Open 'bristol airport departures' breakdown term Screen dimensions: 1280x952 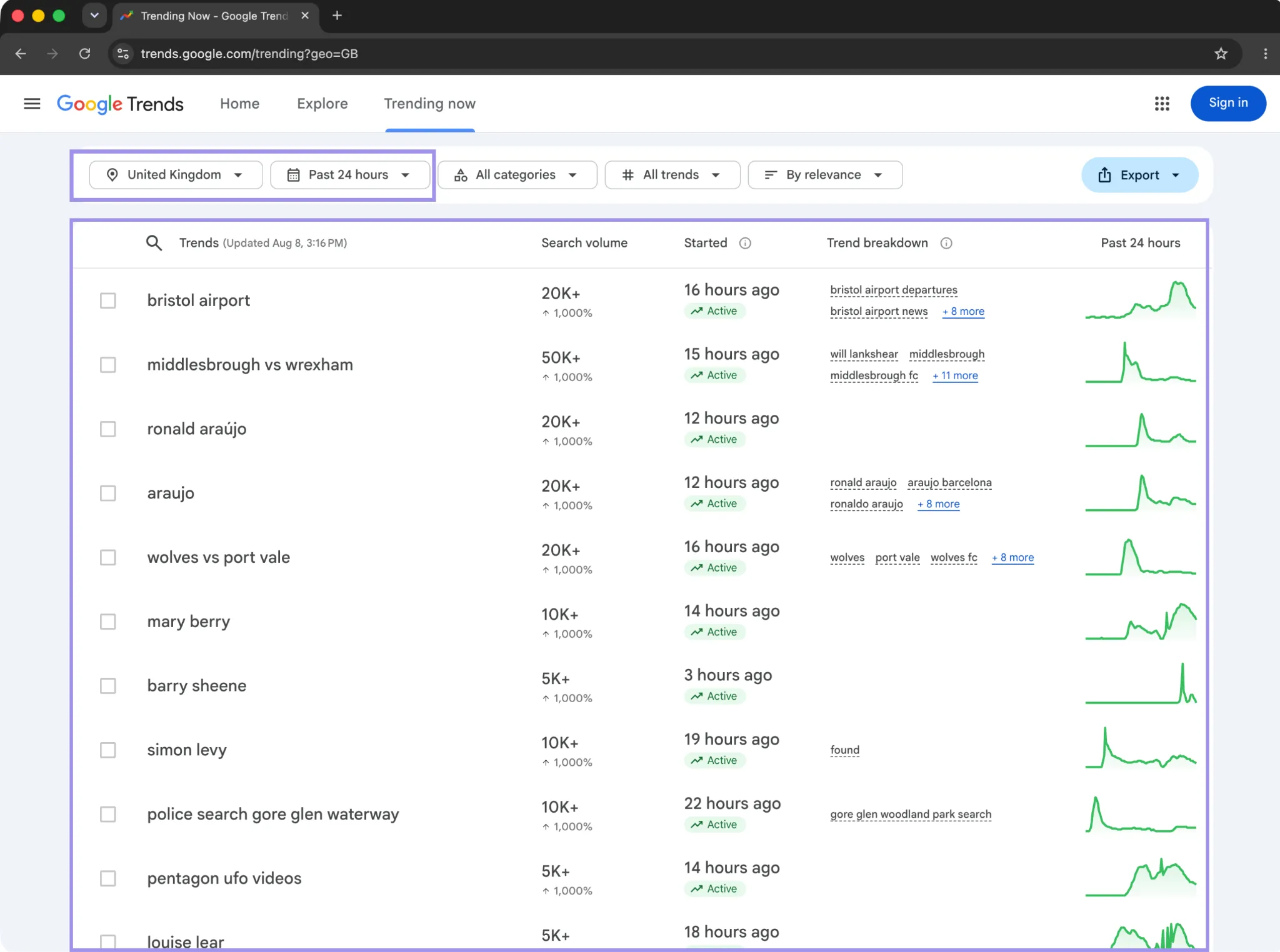click(x=894, y=290)
